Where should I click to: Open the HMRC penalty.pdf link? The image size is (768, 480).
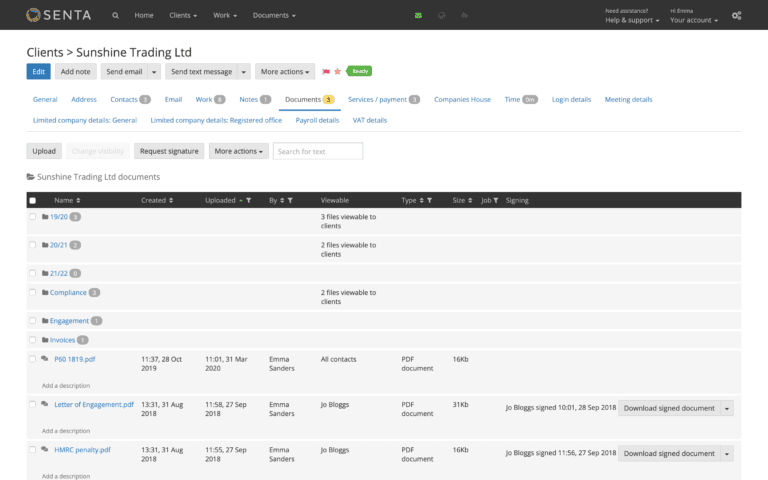pyautogui.click(x=82, y=450)
